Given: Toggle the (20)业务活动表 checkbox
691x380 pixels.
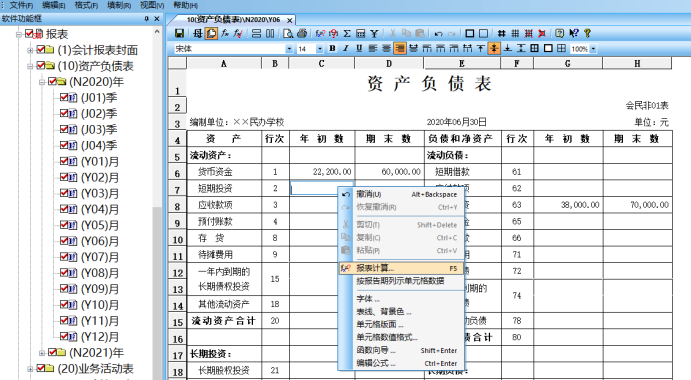Looking at the screenshot, I should coord(41,369).
